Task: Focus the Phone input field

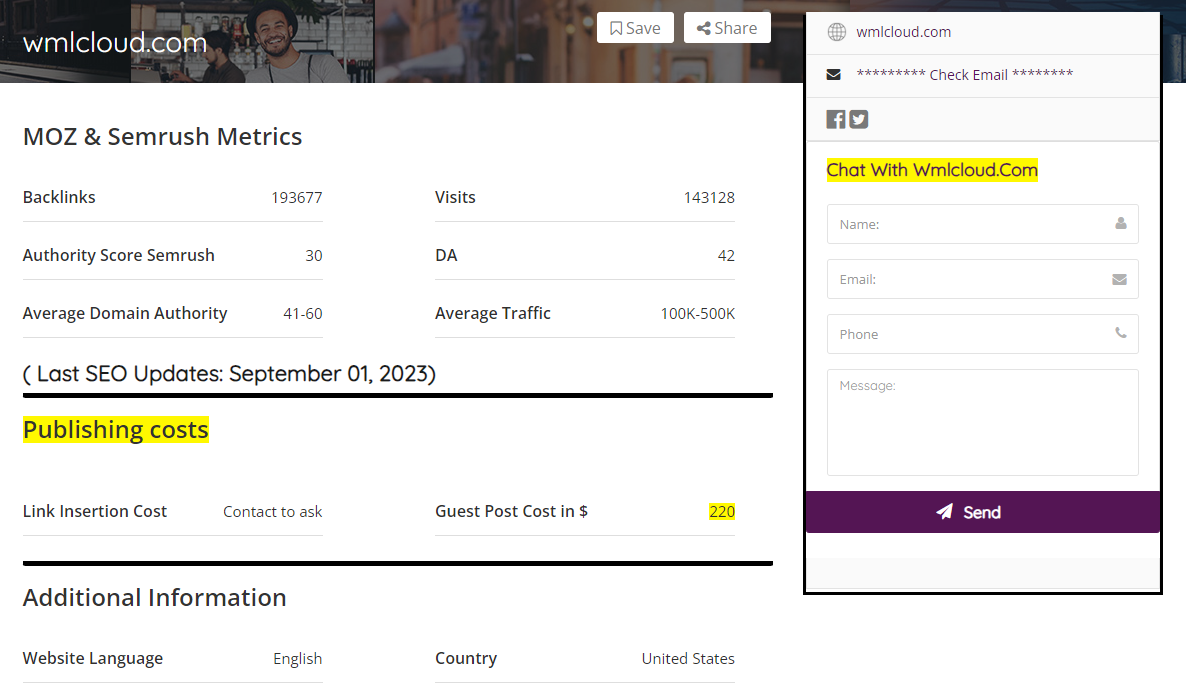Action: (x=970, y=334)
